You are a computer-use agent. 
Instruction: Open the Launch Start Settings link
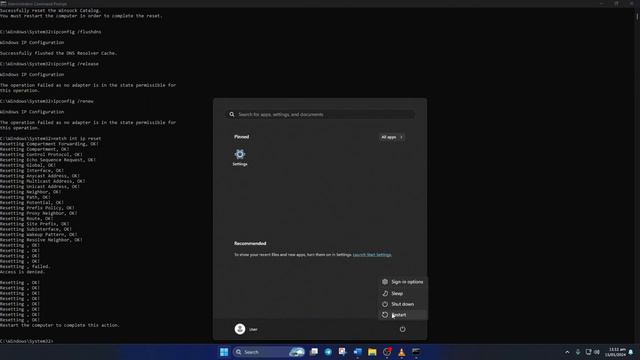(372, 255)
